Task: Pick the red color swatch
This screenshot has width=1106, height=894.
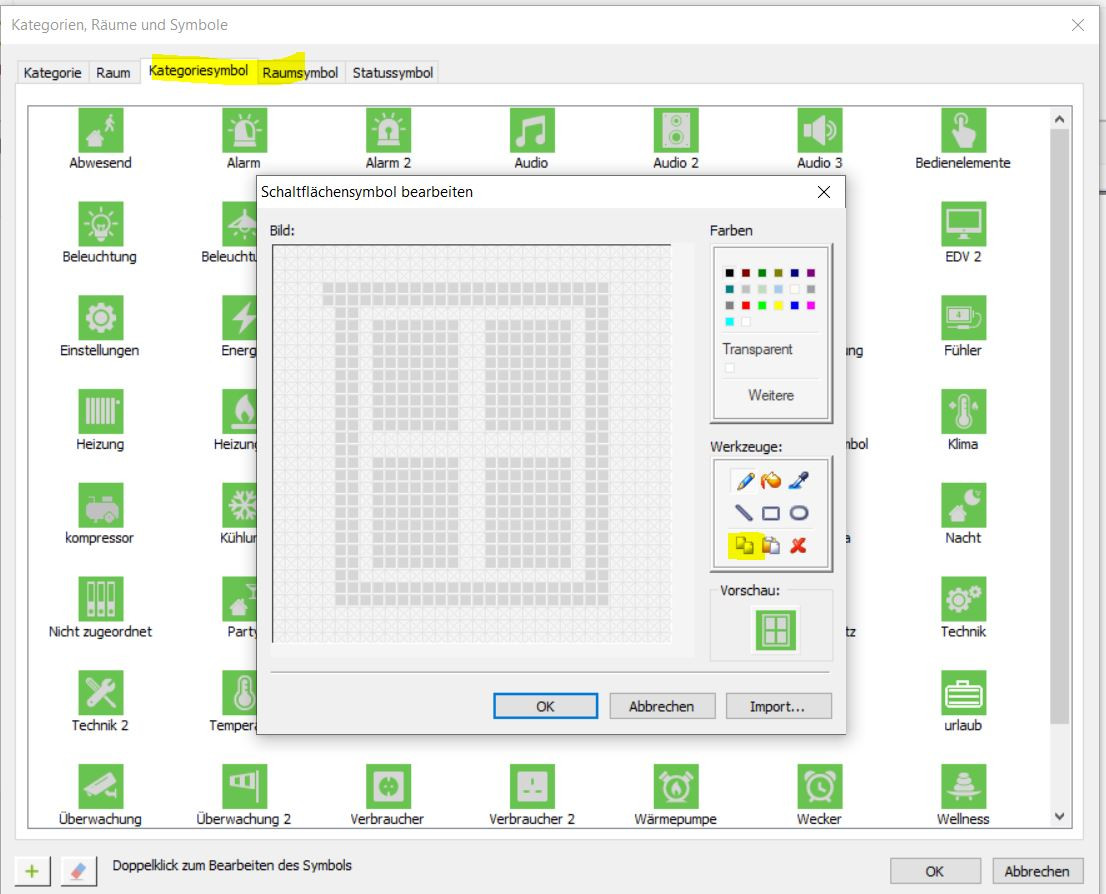Action: [x=746, y=305]
